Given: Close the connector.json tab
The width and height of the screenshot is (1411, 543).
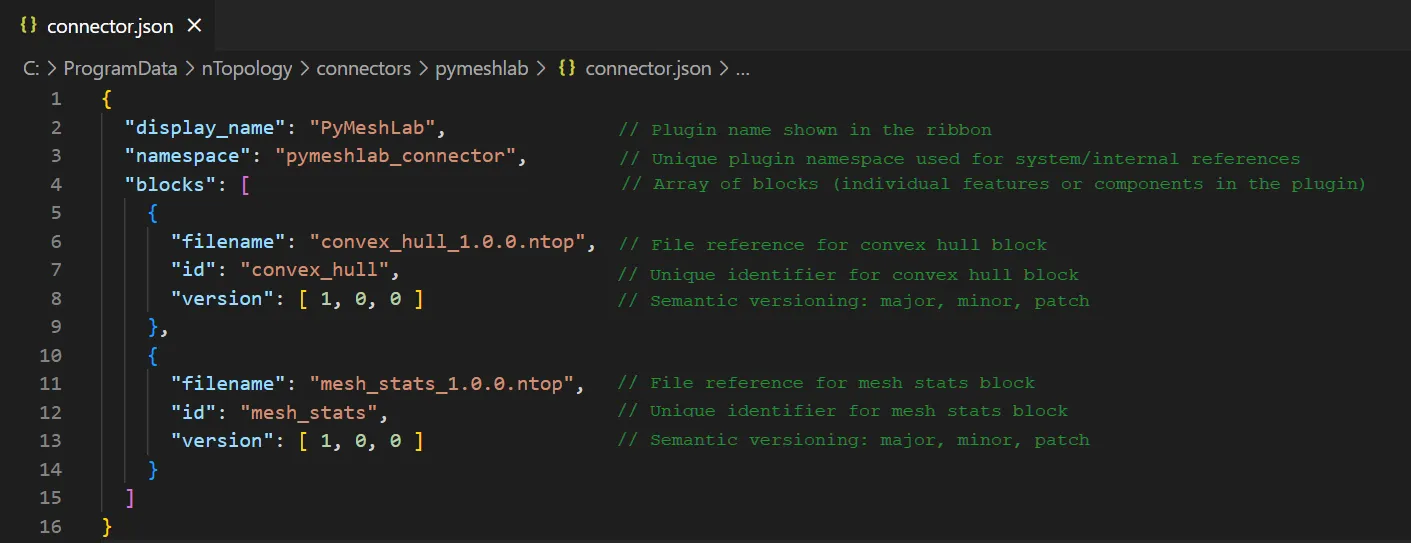Looking at the screenshot, I should click(x=195, y=25).
